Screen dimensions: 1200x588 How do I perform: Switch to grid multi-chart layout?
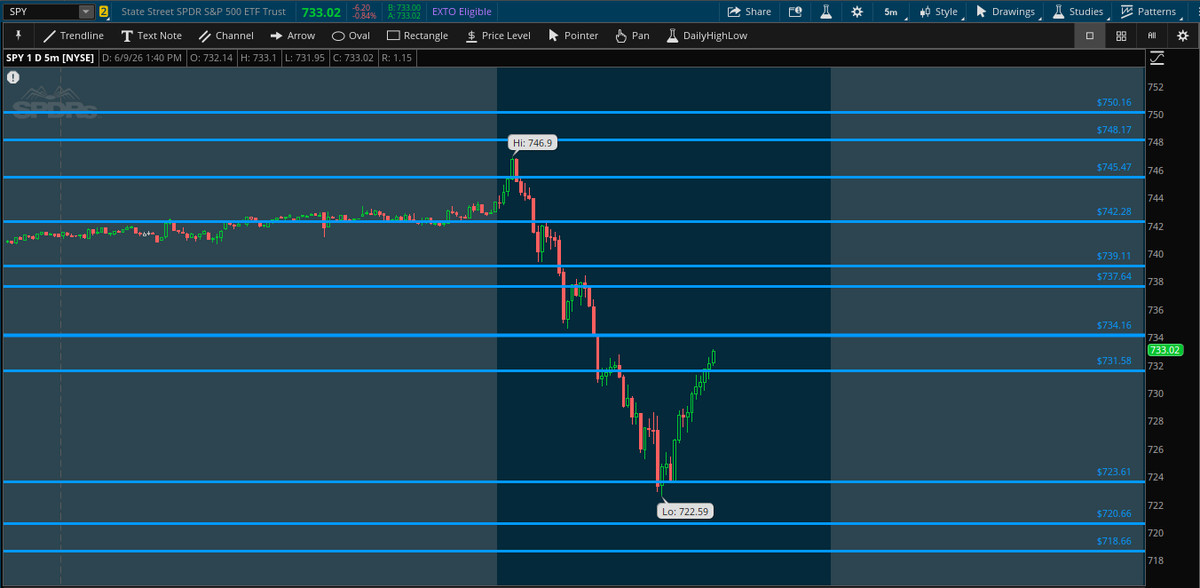point(1121,35)
